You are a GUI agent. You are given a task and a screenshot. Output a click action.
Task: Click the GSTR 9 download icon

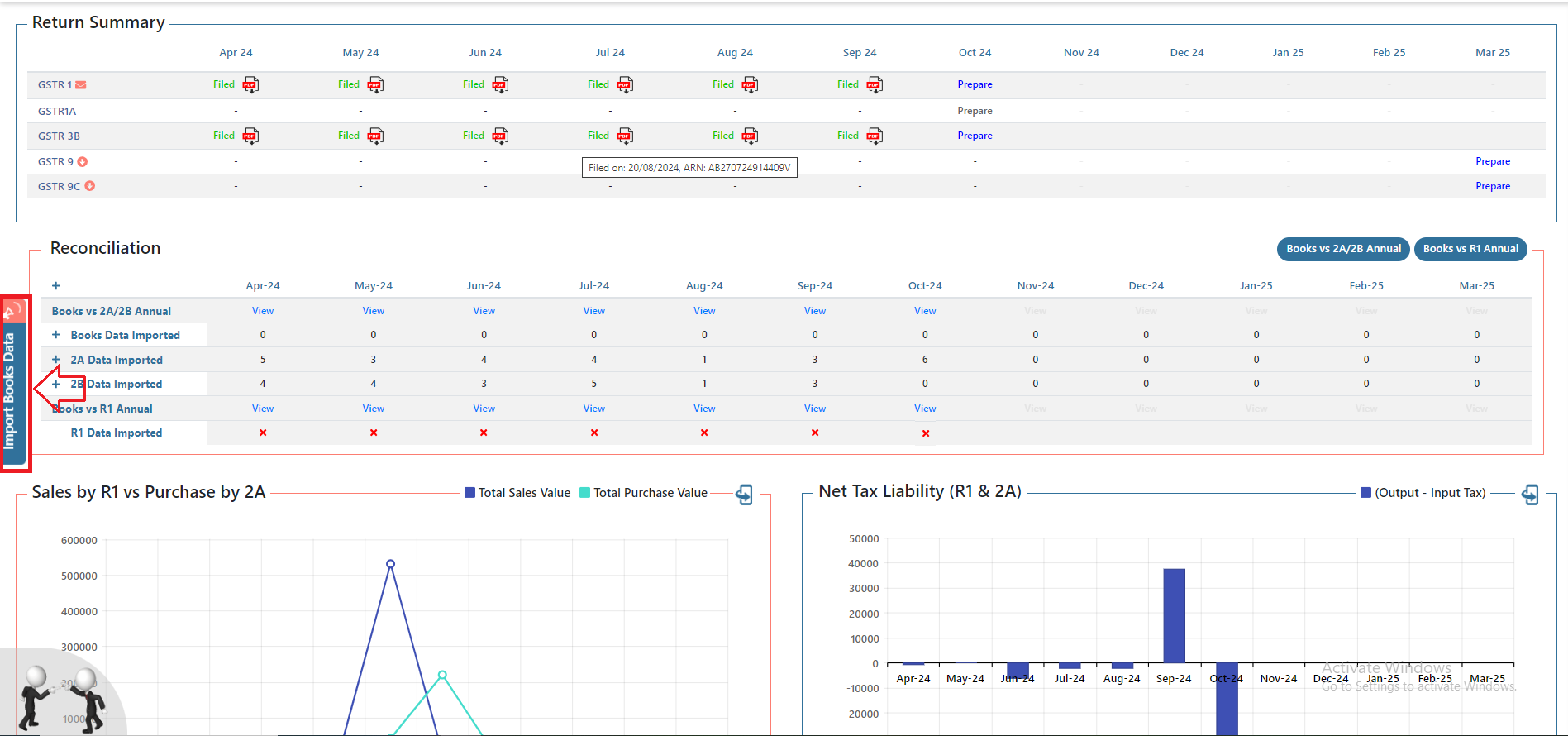pos(83,162)
